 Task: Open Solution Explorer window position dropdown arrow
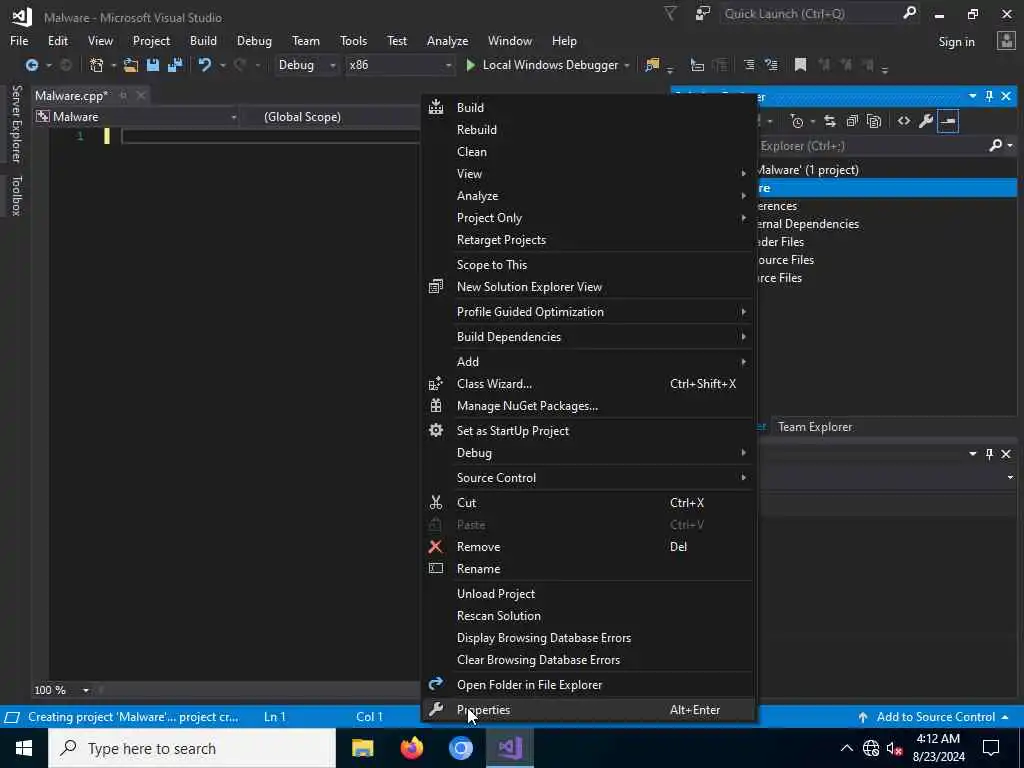(x=972, y=96)
